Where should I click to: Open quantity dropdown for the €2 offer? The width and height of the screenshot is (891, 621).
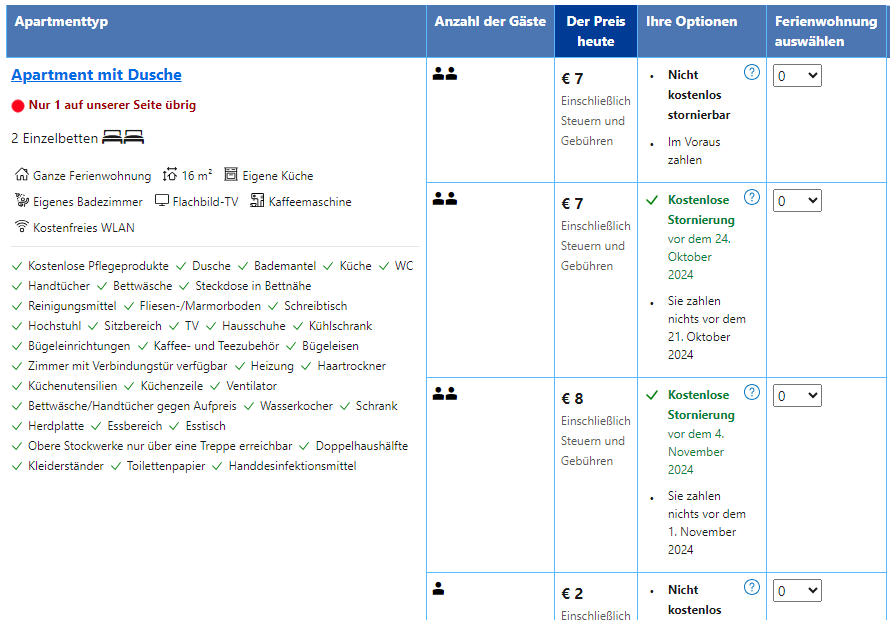point(797,591)
